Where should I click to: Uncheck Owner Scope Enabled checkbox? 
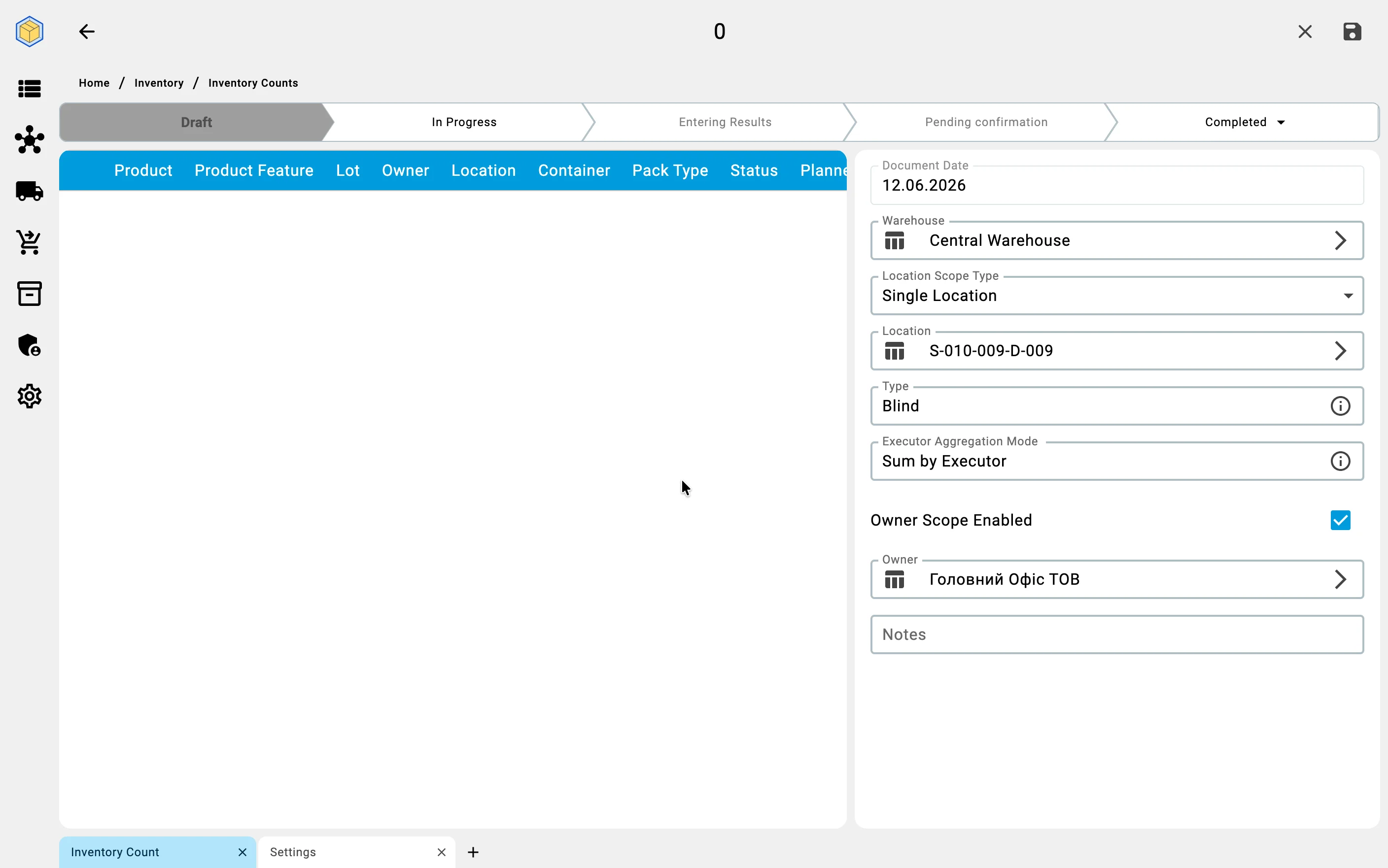pos(1340,520)
